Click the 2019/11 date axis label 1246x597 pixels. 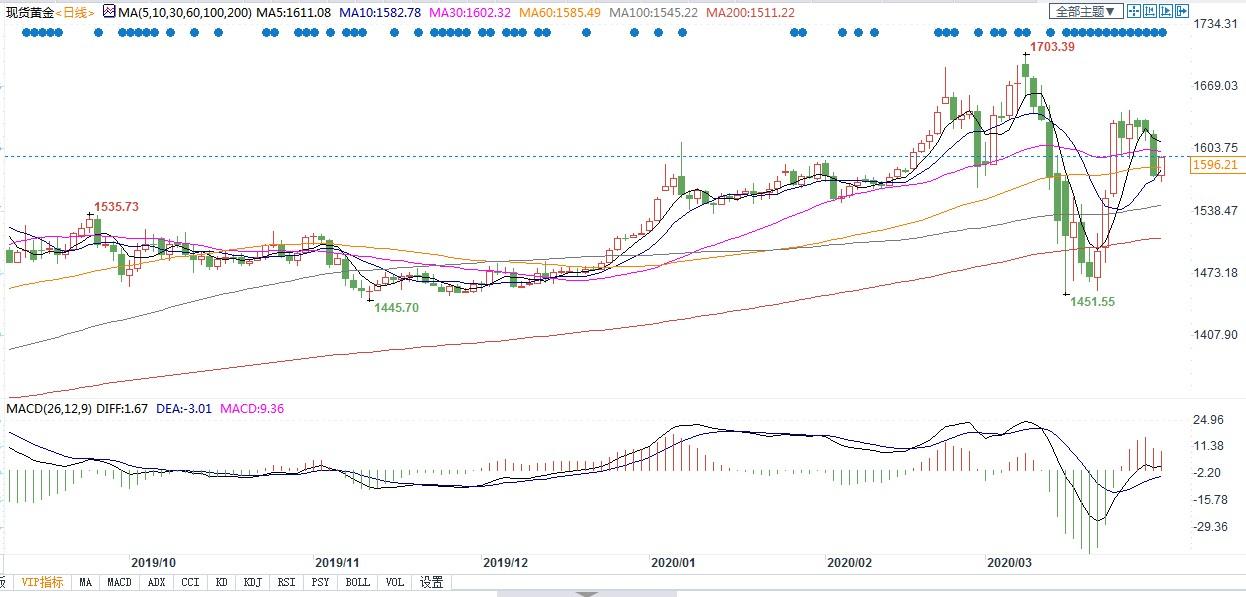(x=336, y=563)
